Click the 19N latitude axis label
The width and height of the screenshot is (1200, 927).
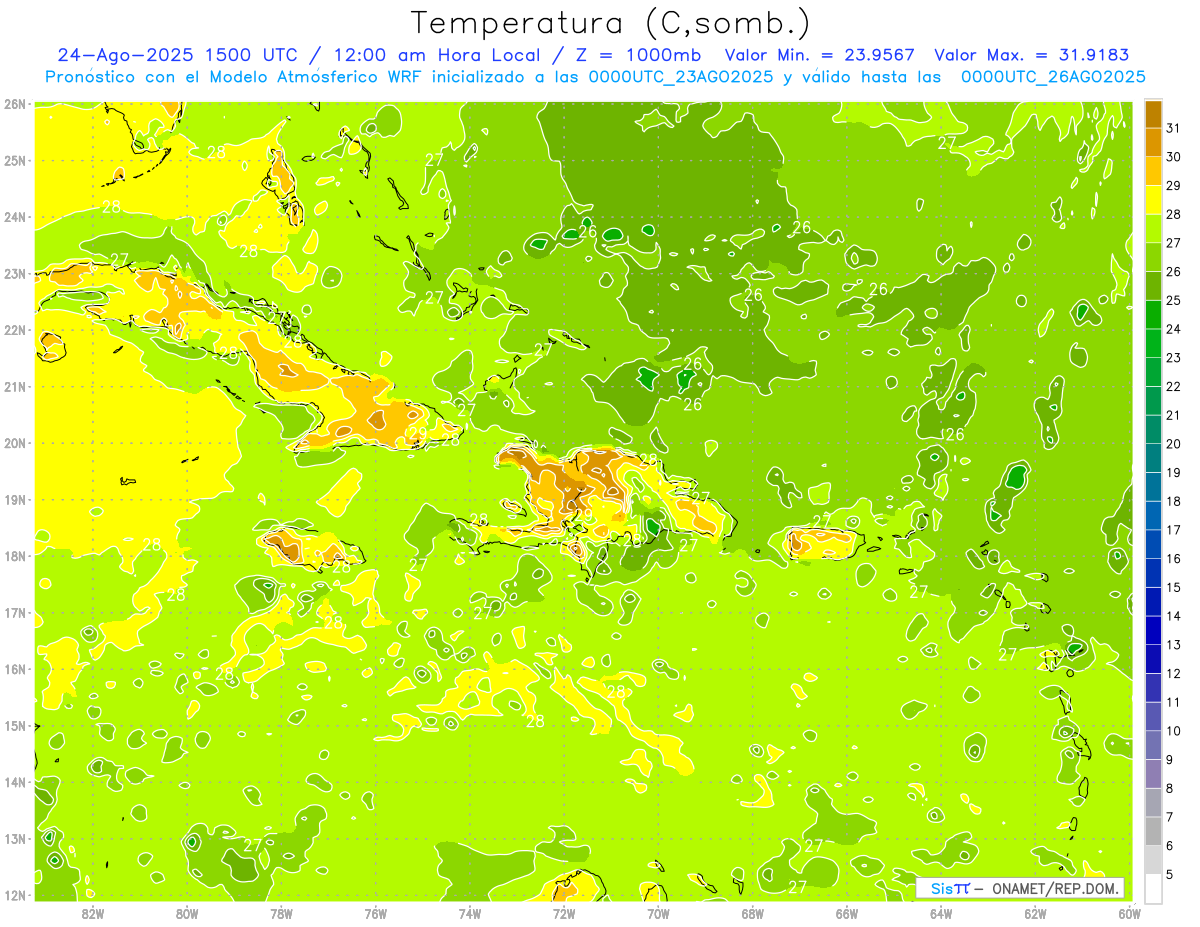click(x=14, y=499)
